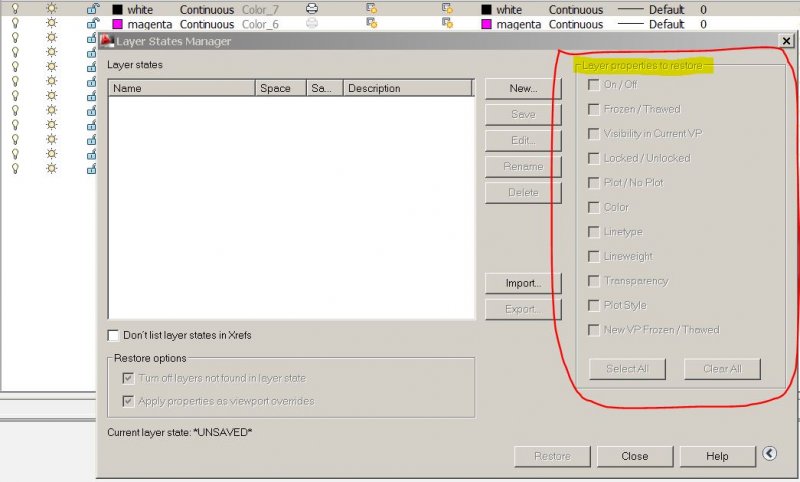The height and width of the screenshot is (482, 800).
Task: Click the Delete button
Action: [x=523, y=192]
